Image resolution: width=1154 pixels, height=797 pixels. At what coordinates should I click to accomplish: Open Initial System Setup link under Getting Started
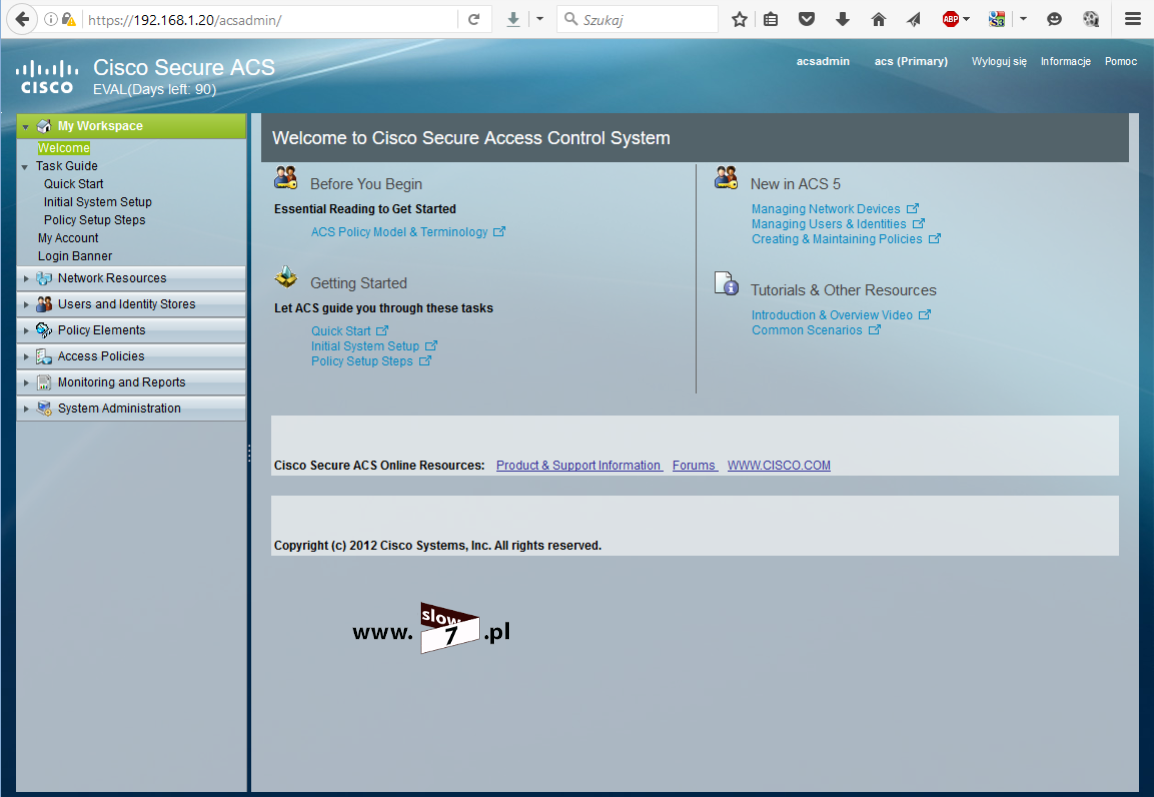coord(365,346)
